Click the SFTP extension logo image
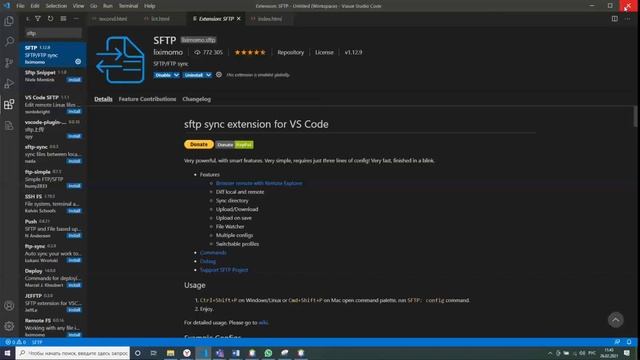Image resolution: width=640 pixels, height=360 pixels. 120,60
